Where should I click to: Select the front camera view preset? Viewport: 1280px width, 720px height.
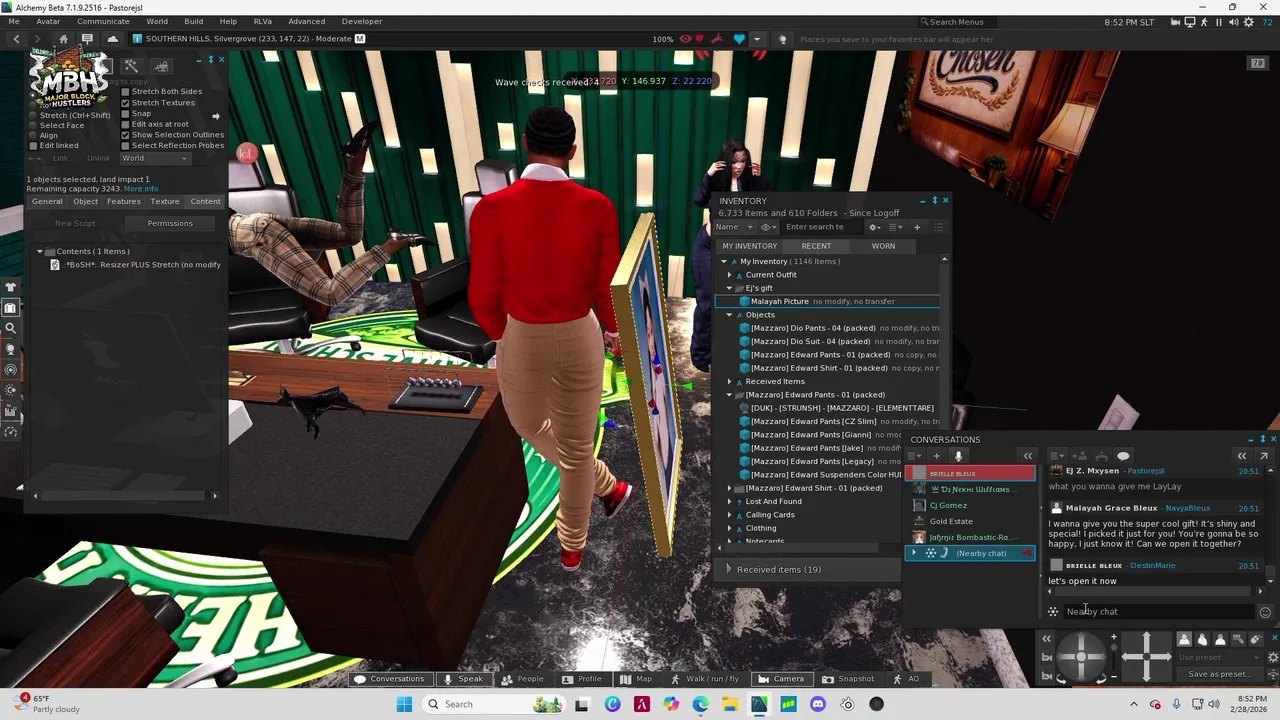point(1184,639)
